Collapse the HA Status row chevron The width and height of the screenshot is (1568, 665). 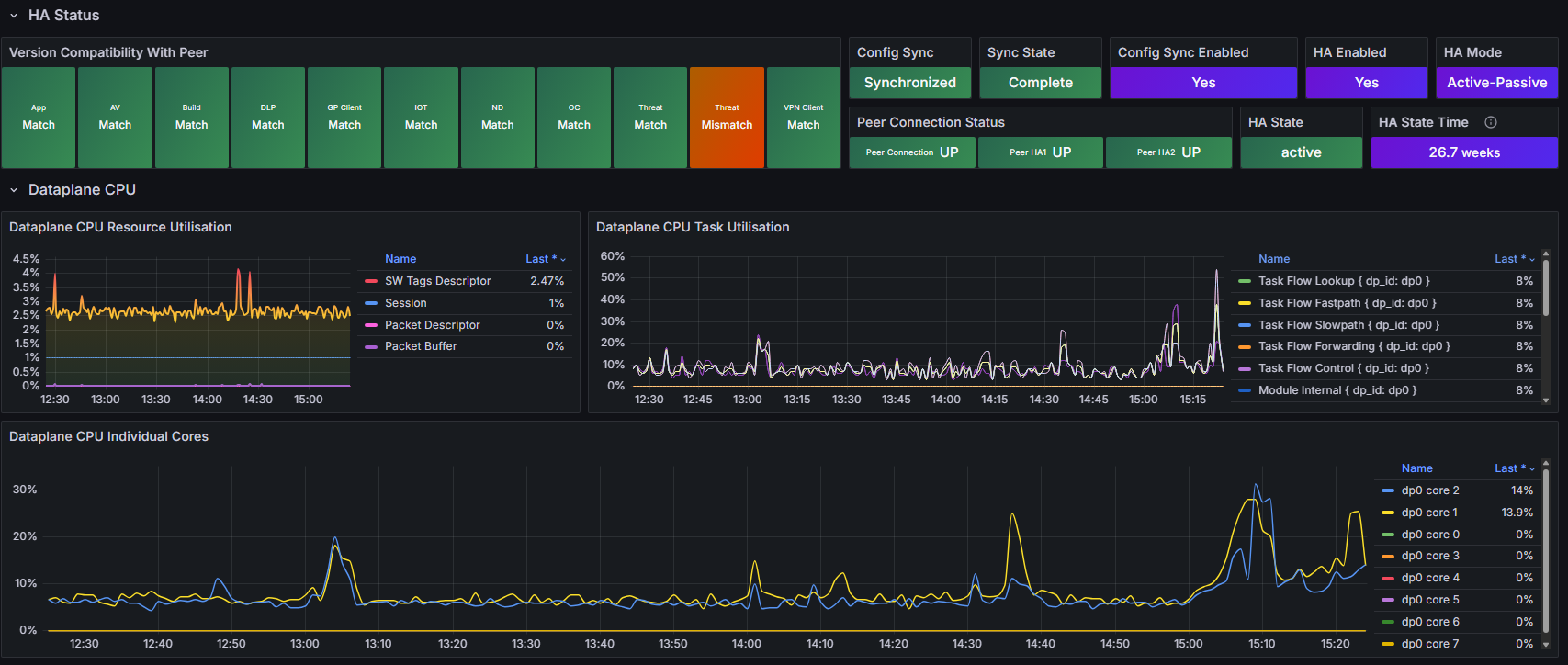coord(14,16)
